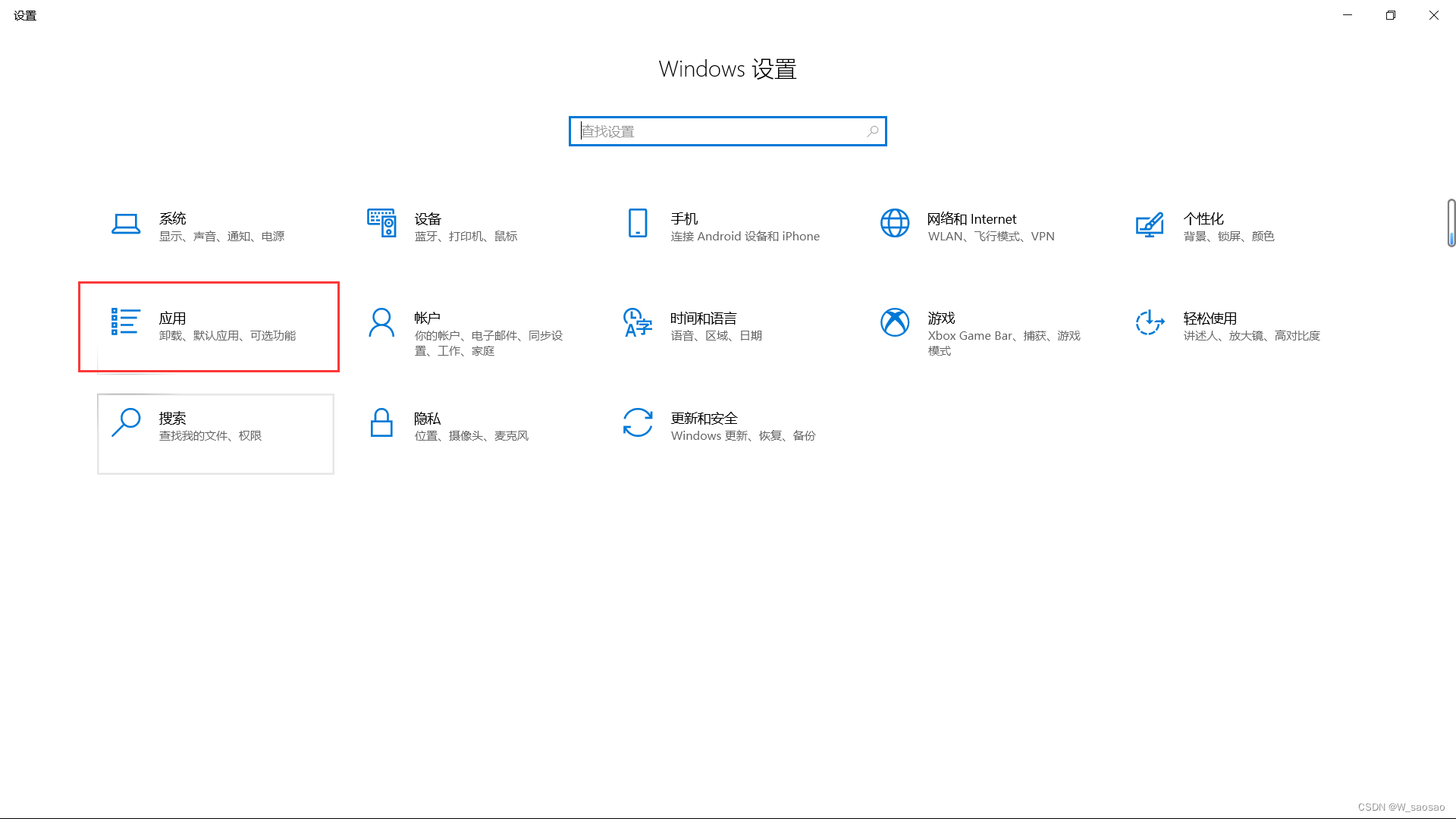Select the 更新和安全 text label
Viewport: 1456px width, 819px height.
coord(704,419)
